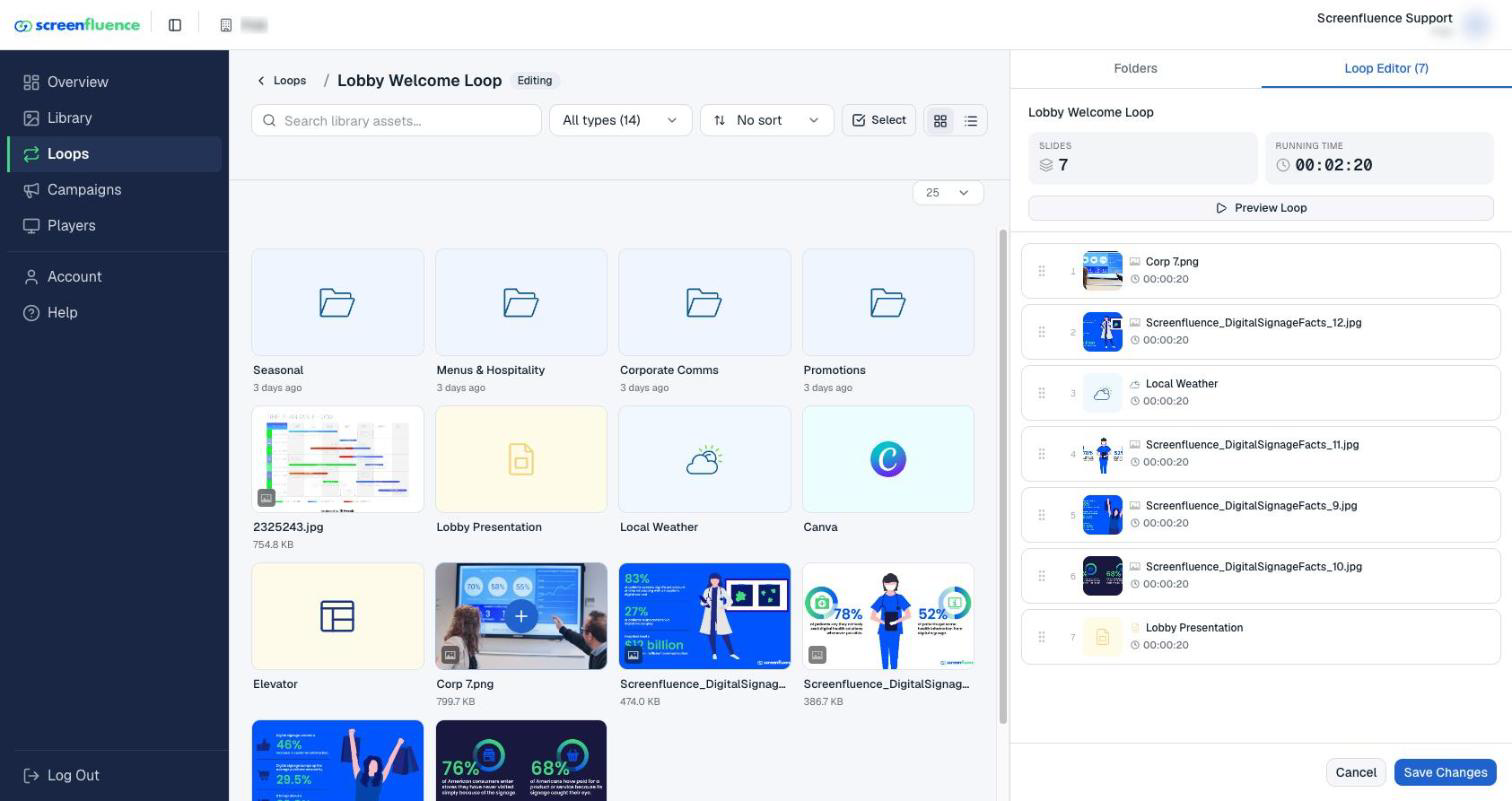Viewport: 1512px width, 801px height.
Task: Open the Seasonal folder
Action: (337, 302)
